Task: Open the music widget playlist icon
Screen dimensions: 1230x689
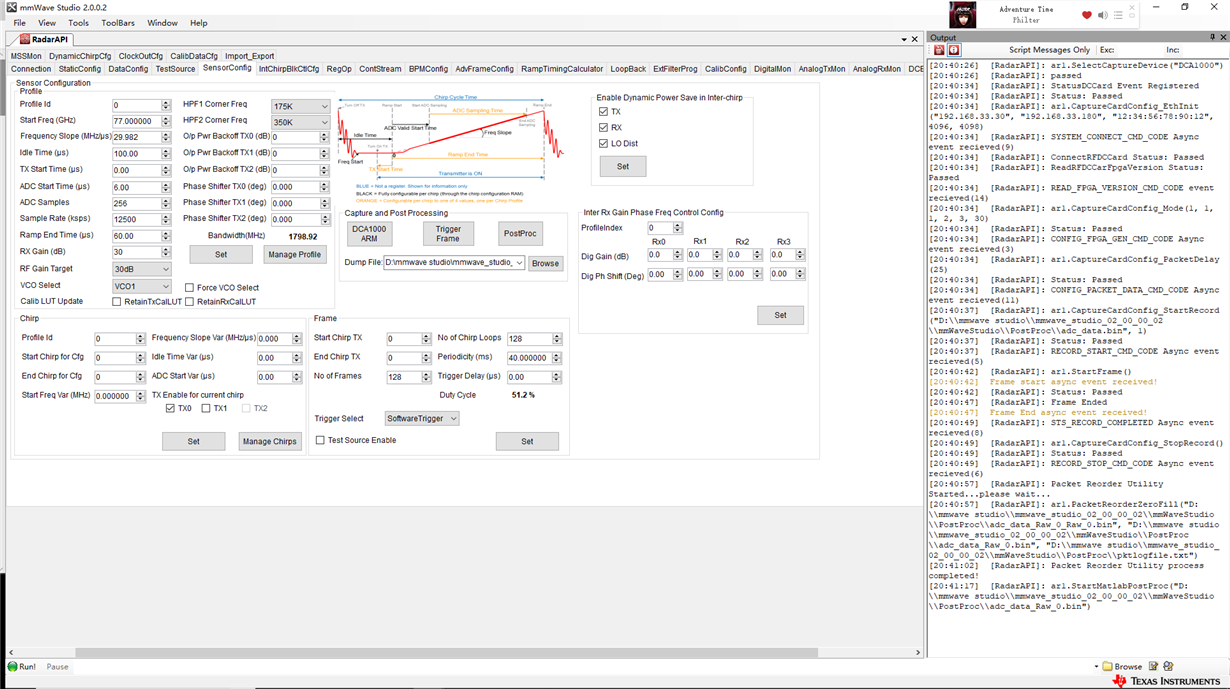Action: [x=1118, y=15]
